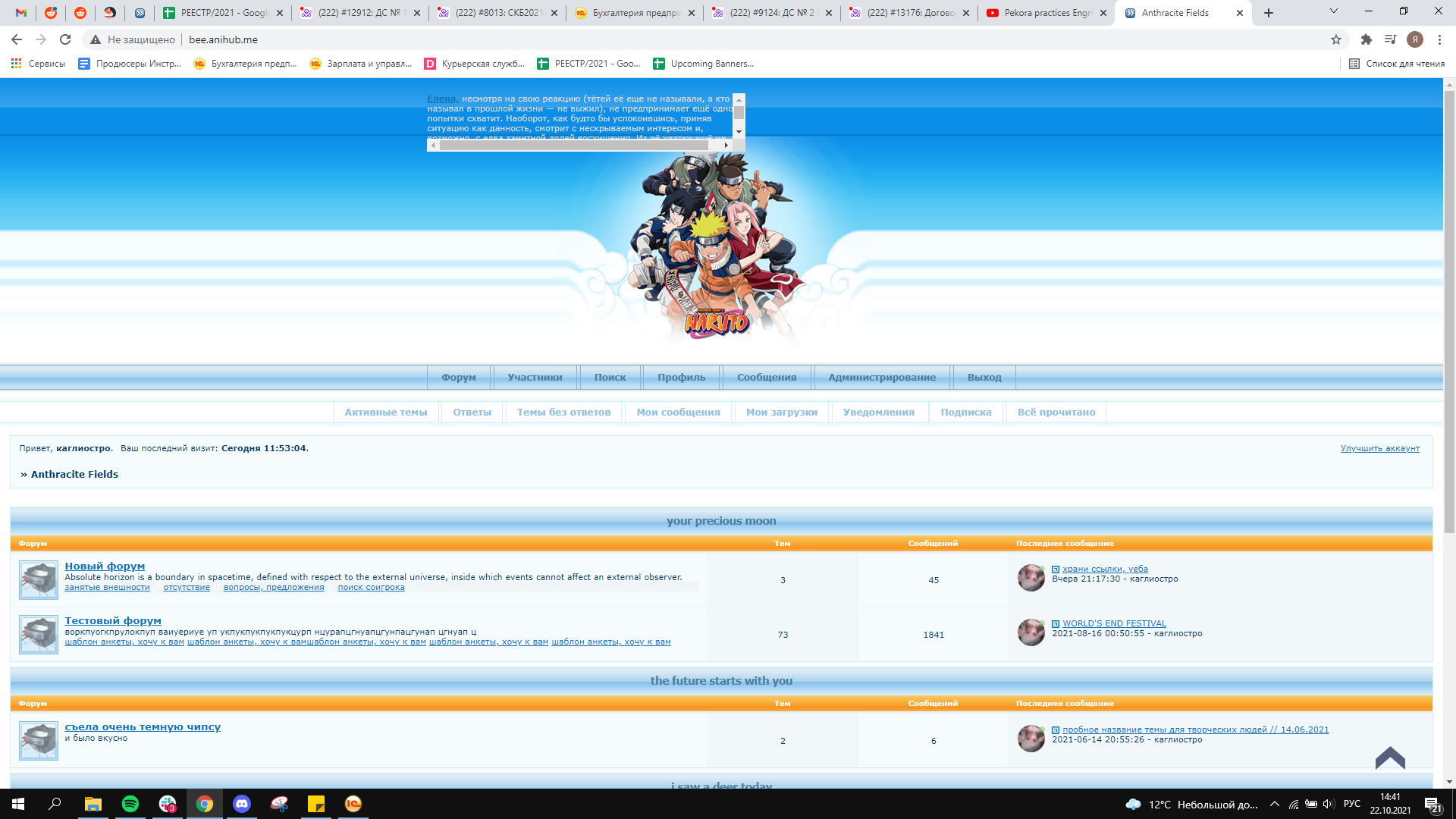Open Уведомления link

pos(878,413)
